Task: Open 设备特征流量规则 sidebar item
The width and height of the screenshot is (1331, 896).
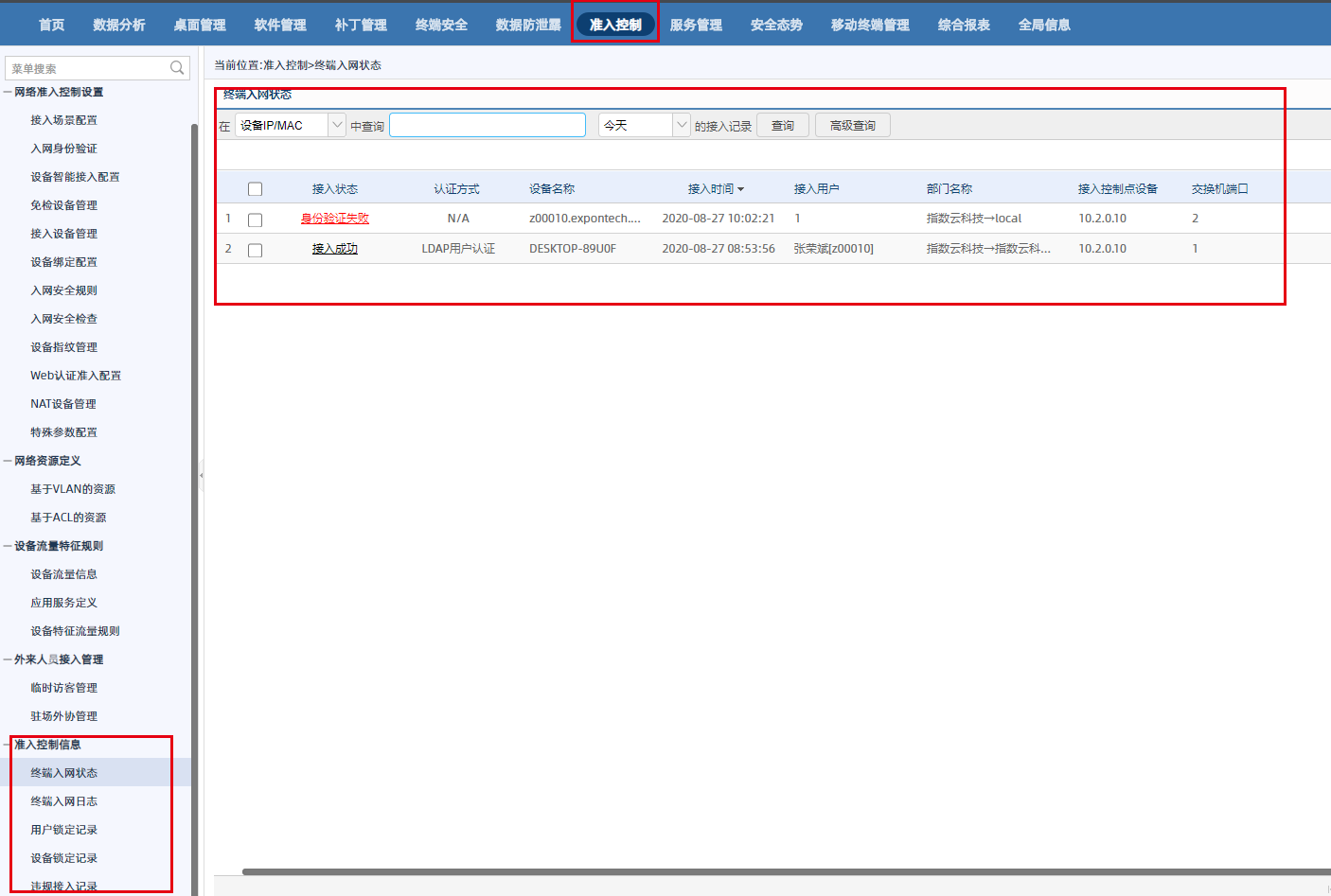Action: (x=75, y=631)
